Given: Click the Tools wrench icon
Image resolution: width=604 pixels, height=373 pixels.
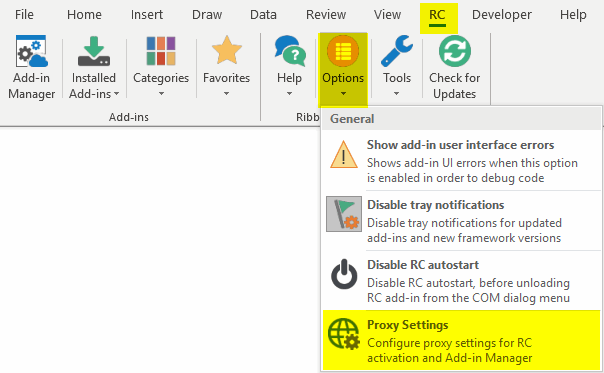Looking at the screenshot, I should (397, 51).
